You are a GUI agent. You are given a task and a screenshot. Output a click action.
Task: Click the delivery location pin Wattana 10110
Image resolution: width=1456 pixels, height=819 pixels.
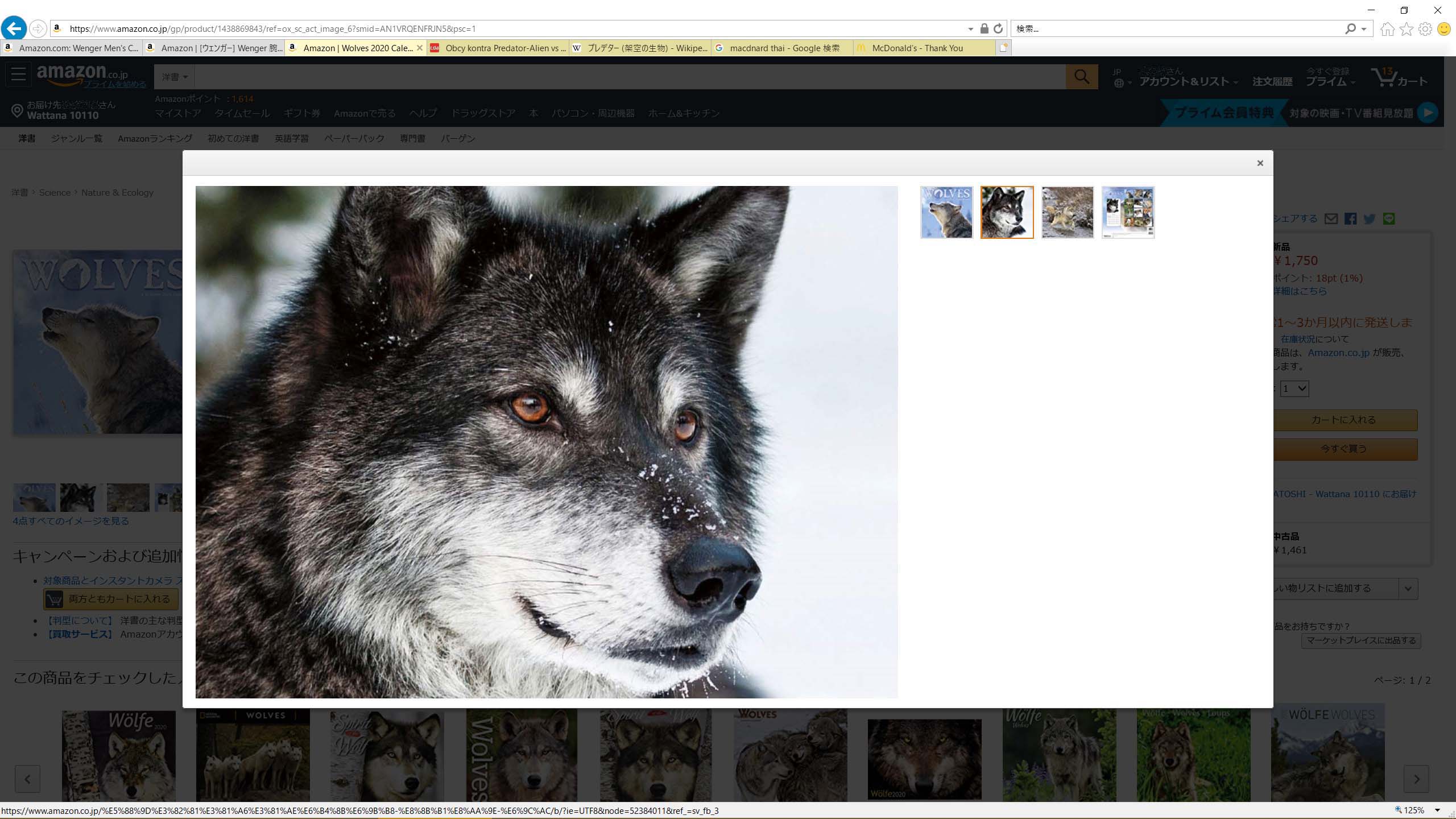pyautogui.click(x=63, y=110)
